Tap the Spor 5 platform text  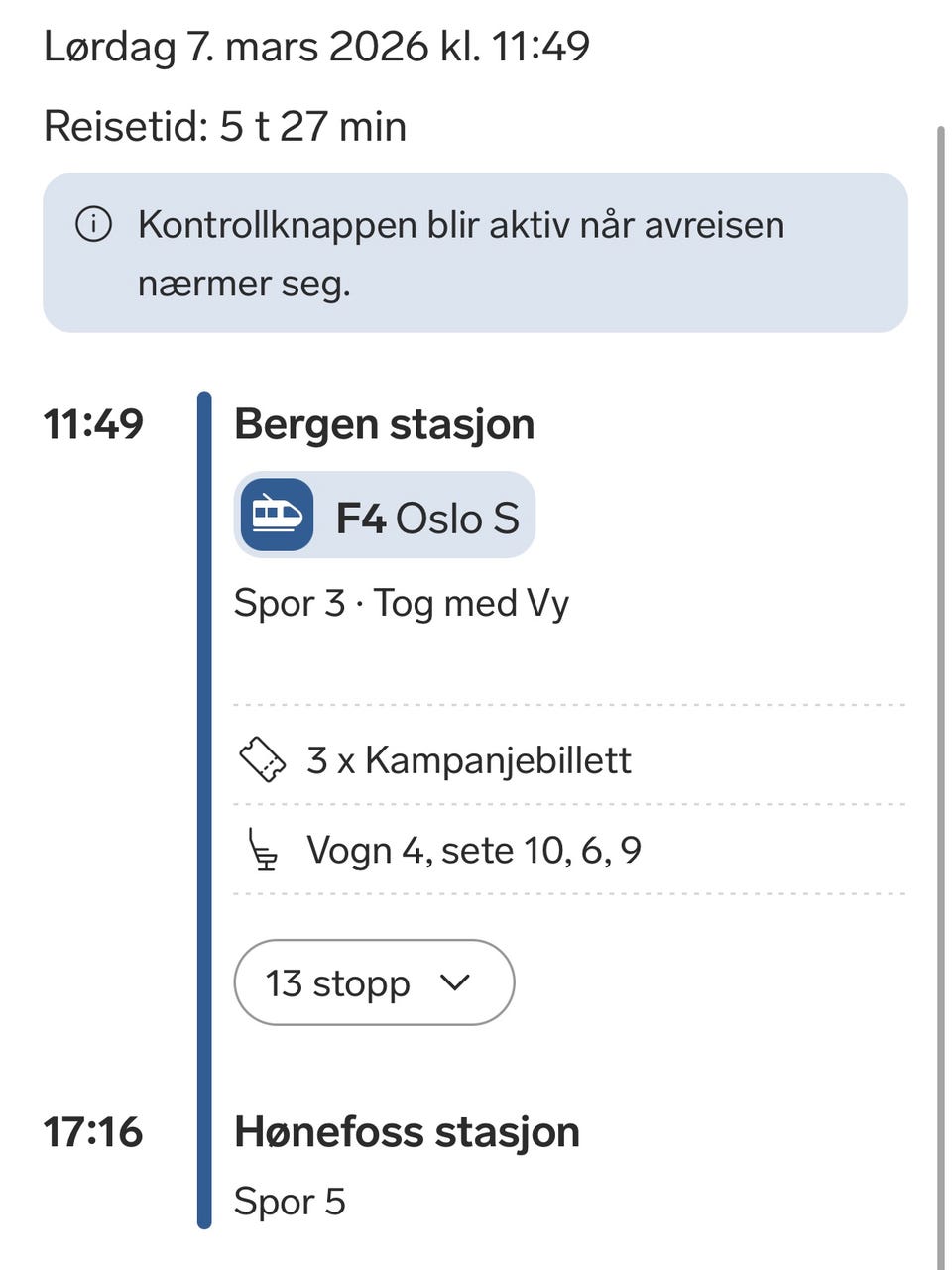pos(290,1202)
